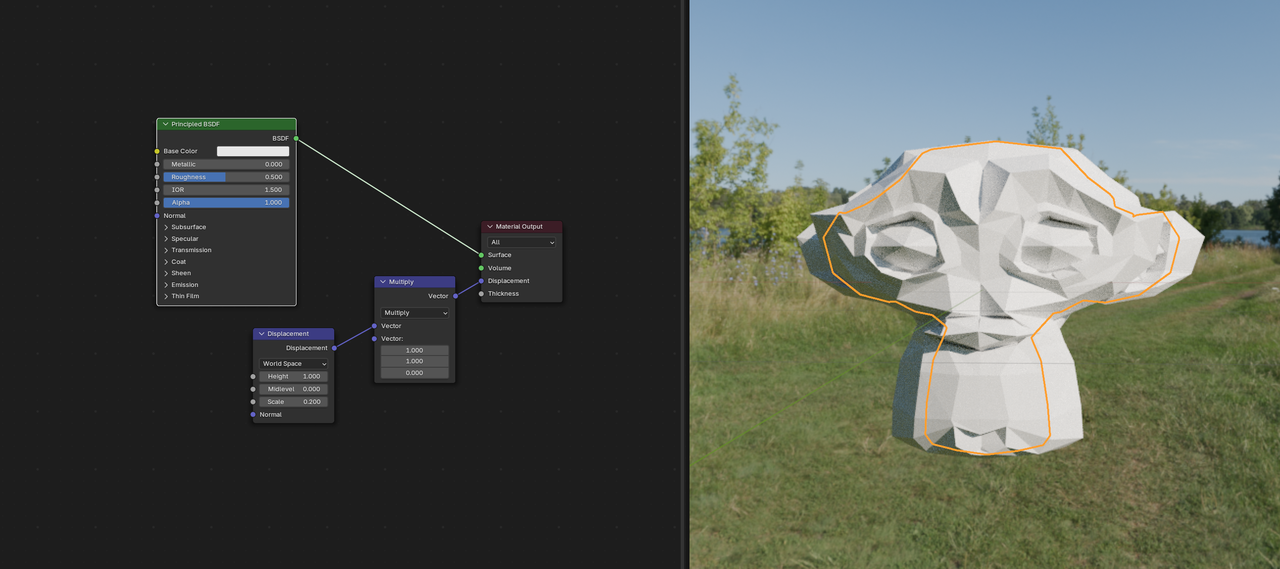Click the Metallic value field

[x=226, y=164]
